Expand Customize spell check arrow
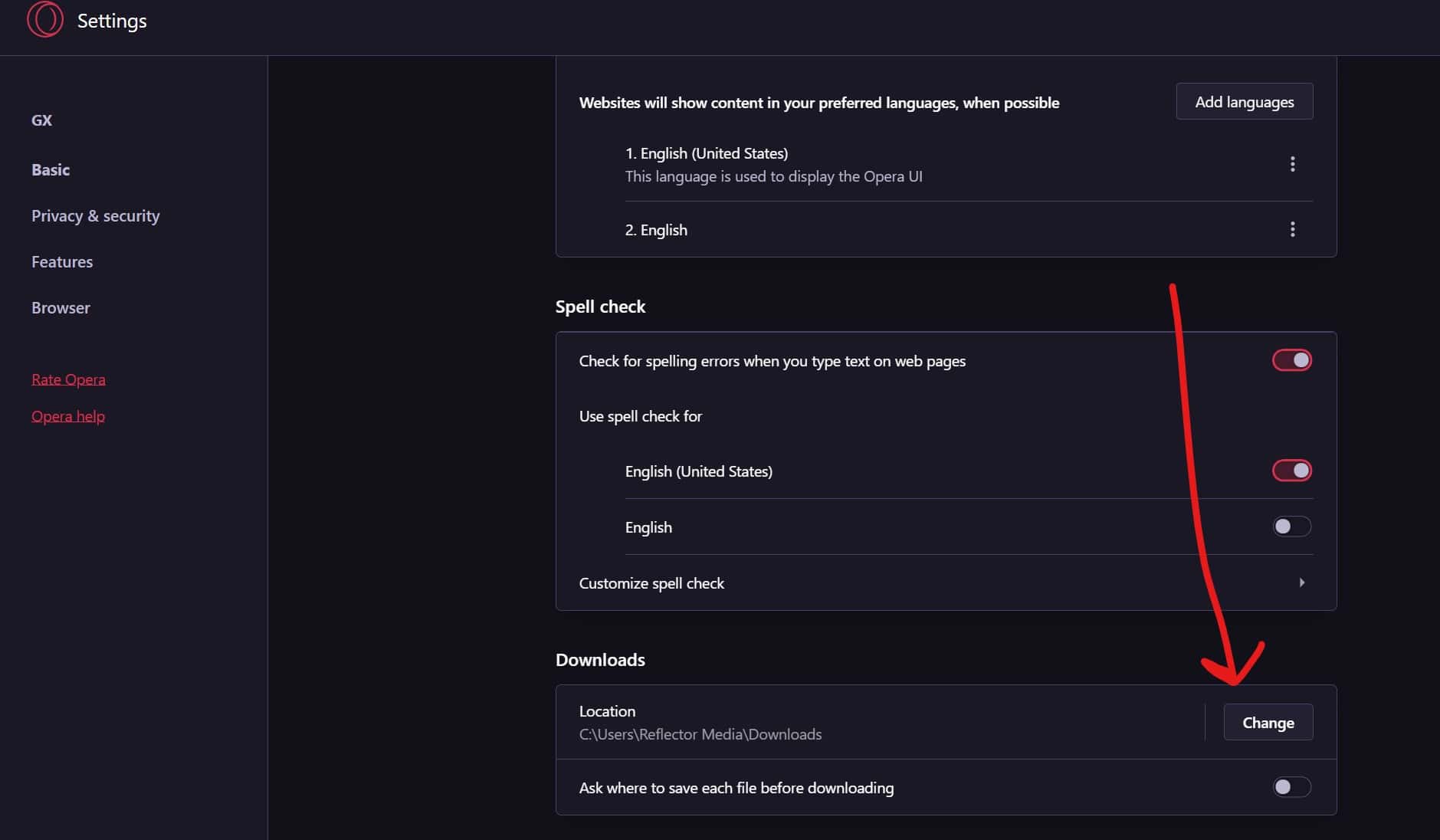The image size is (1440, 840). coord(1301,582)
